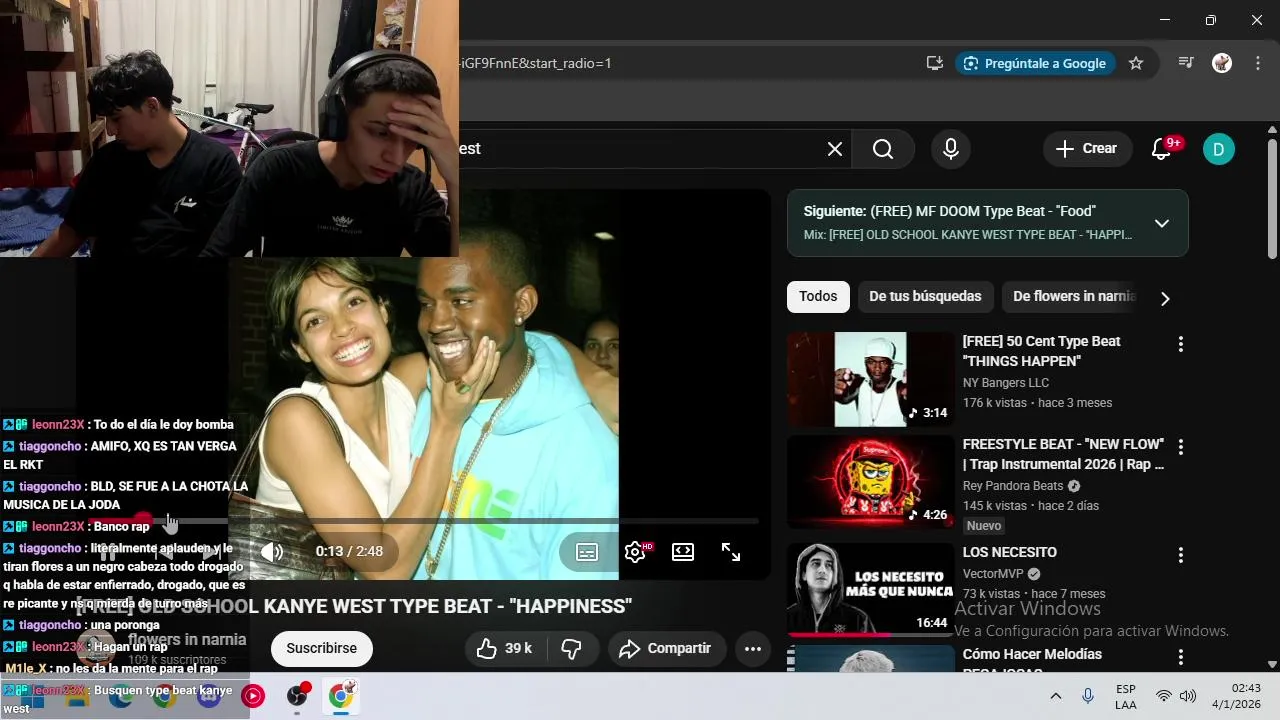Open the Chrome profile avatar
1280x720 pixels.
(1222, 63)
